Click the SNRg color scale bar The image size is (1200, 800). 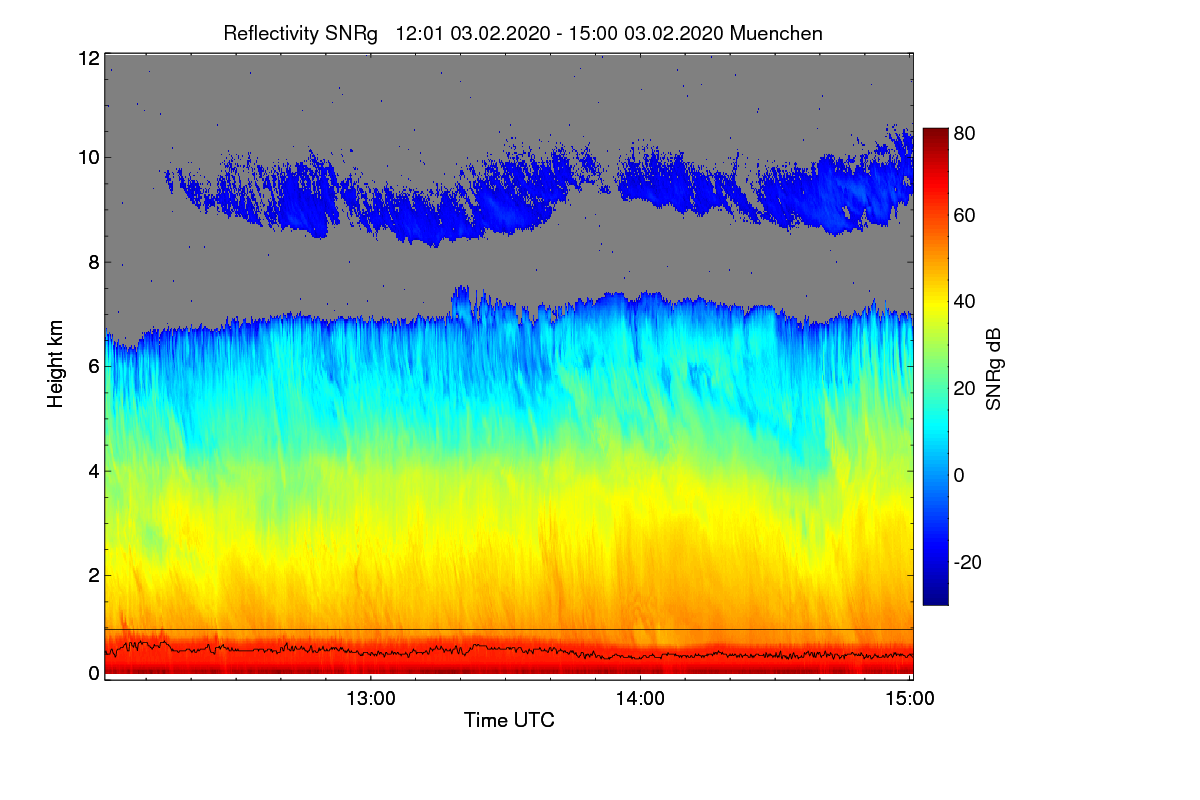coord(935,366)
